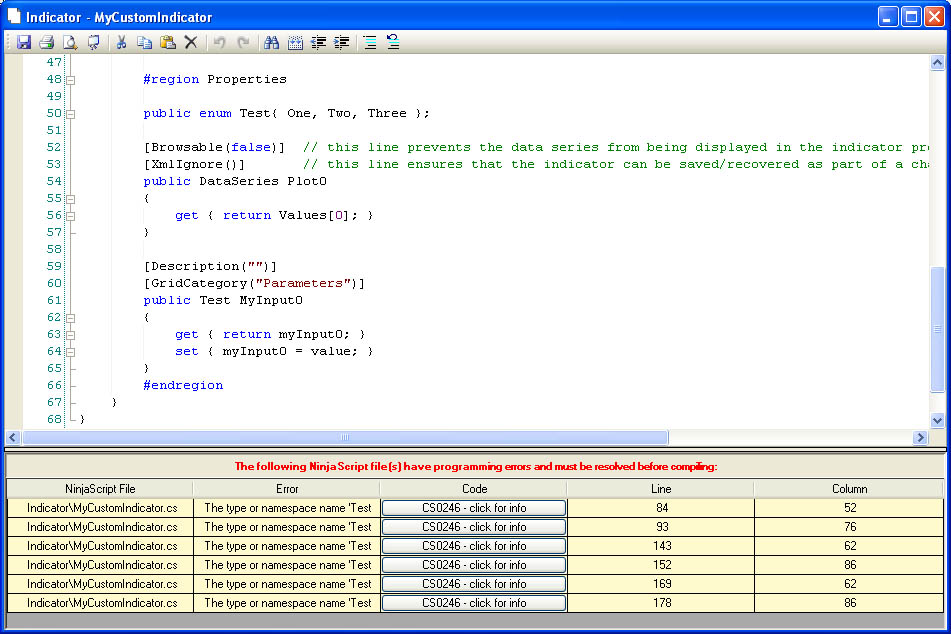
Task: Click the Save icon in toolbar
Action: 24,43
